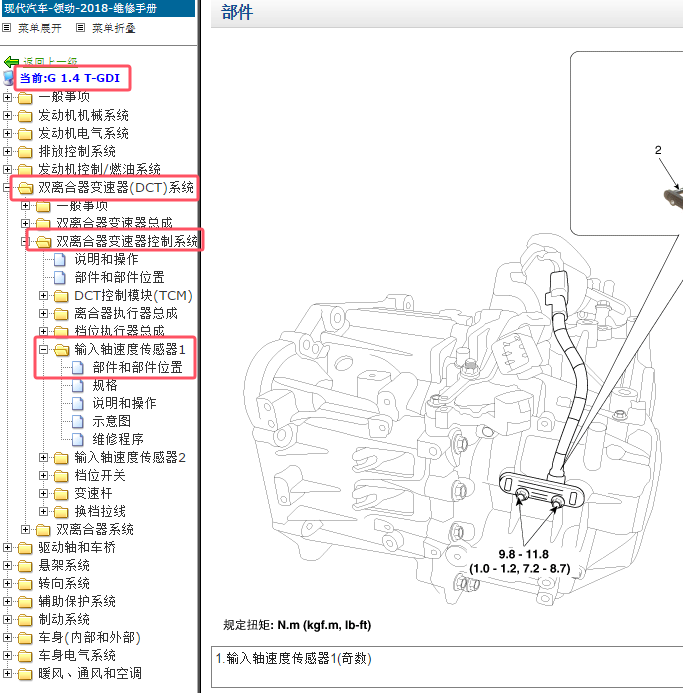Screen dimensions: 683x693
Task: Expand the 输入轴速度传感器2 node
Action: tap(43, 457)
